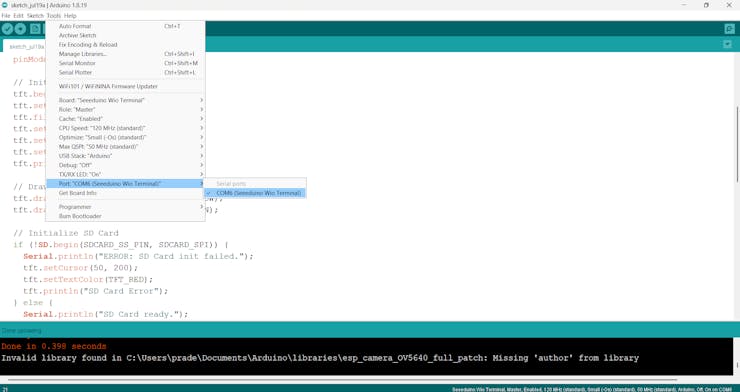Image resolution: width=740 pixels, height=392 pixels.
Task: Expand the Board Seeeduino Wio Terminal submenu
Action: coord(125,100)
